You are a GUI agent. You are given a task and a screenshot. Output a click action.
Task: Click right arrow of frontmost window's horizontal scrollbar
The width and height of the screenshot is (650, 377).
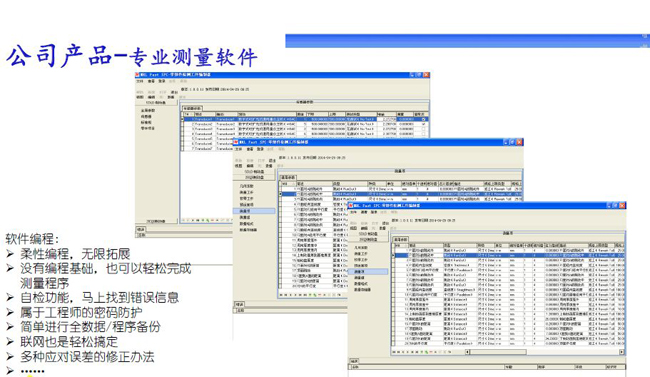click(x=622, y=352)
